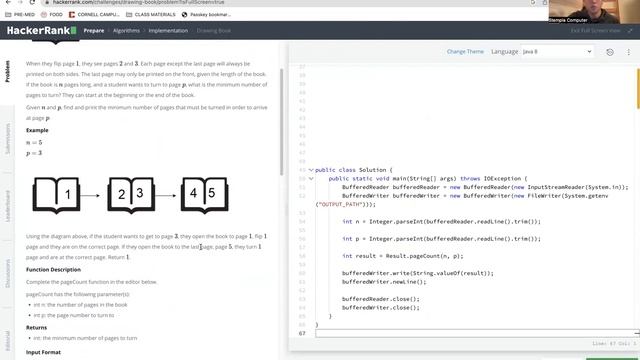
Task: Click the reset code history icon
Action: tap(610, 52)
